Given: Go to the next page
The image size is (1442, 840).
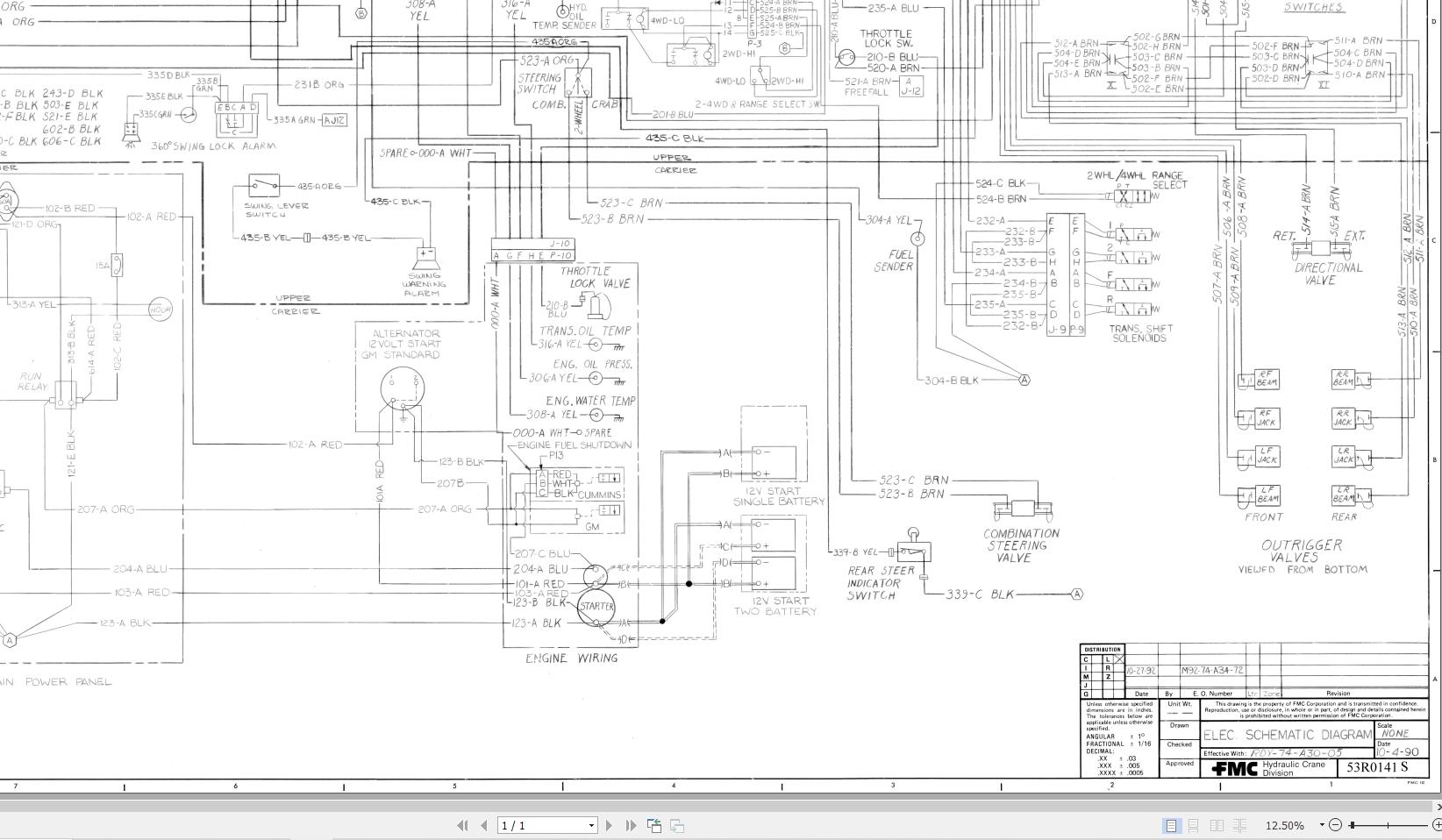Looking at the screenshot, I should point(610,825).
